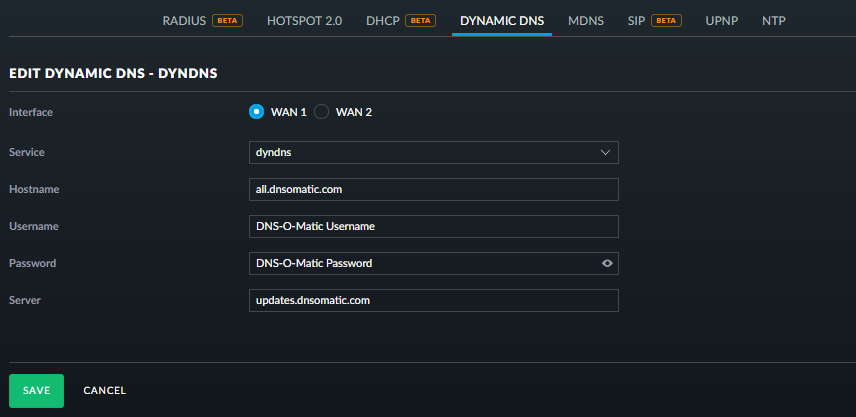The image size is (856, 417).
Task: Open the RADIUS tab
Action: pos(183,20)
